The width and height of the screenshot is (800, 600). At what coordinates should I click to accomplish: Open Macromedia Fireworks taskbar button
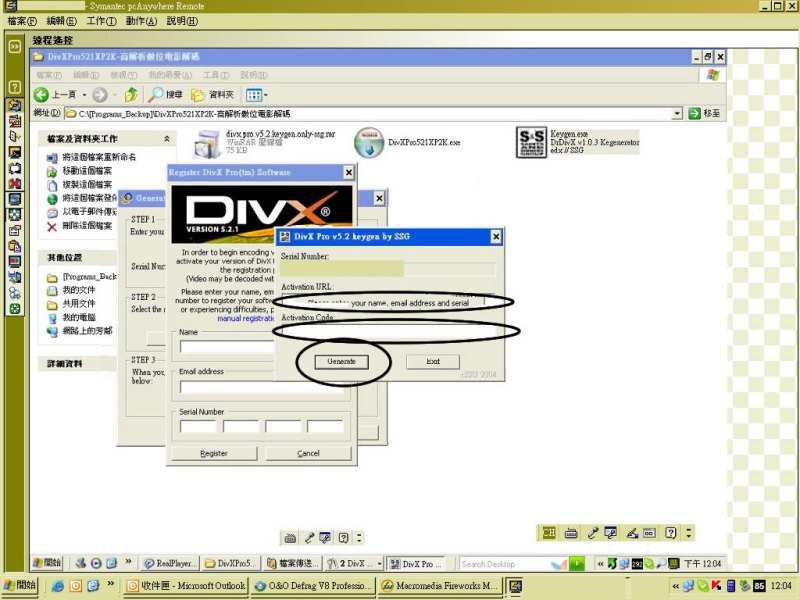(439, 586)
